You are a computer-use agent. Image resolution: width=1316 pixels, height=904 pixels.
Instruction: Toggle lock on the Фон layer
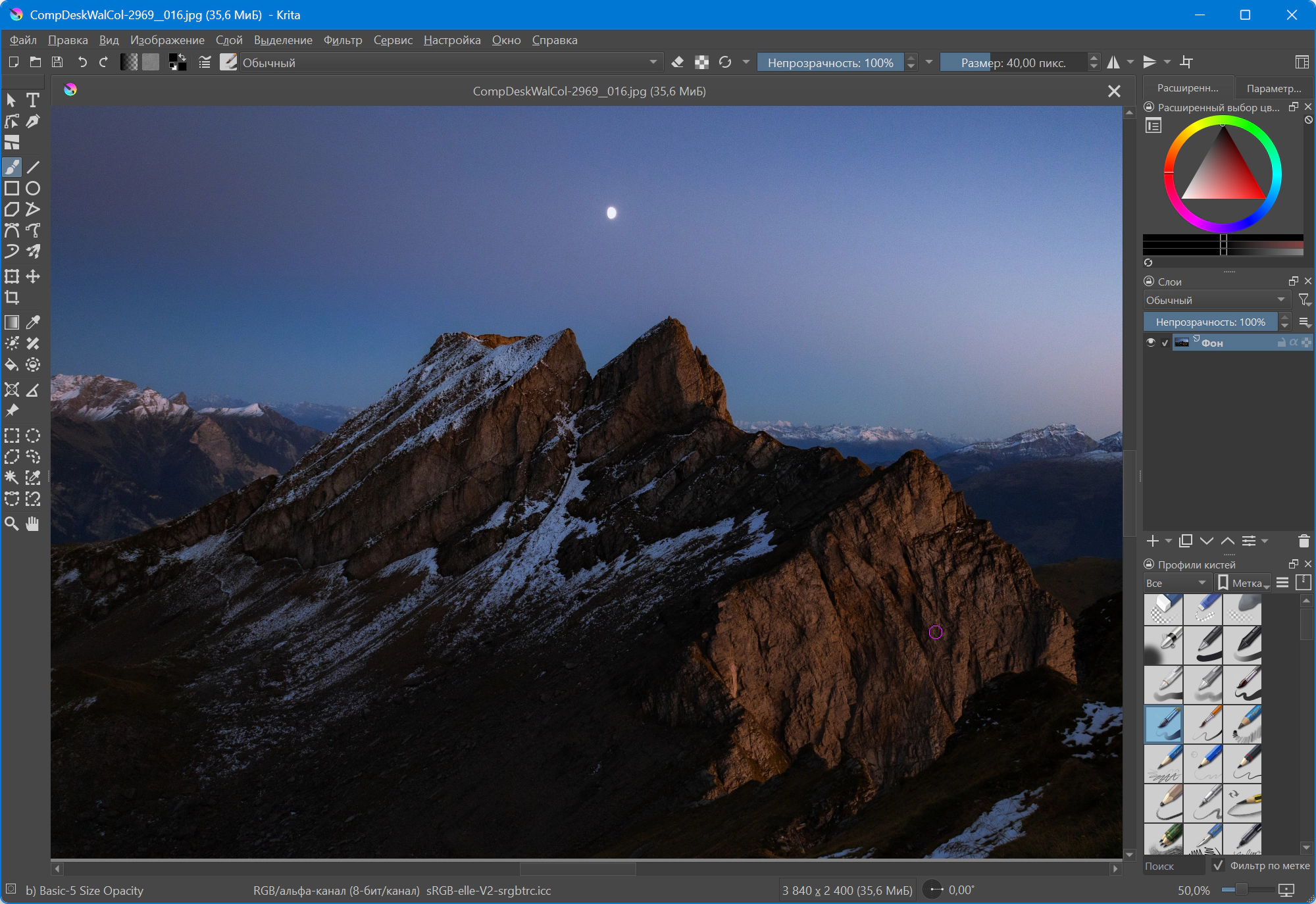pos(1281,342)
